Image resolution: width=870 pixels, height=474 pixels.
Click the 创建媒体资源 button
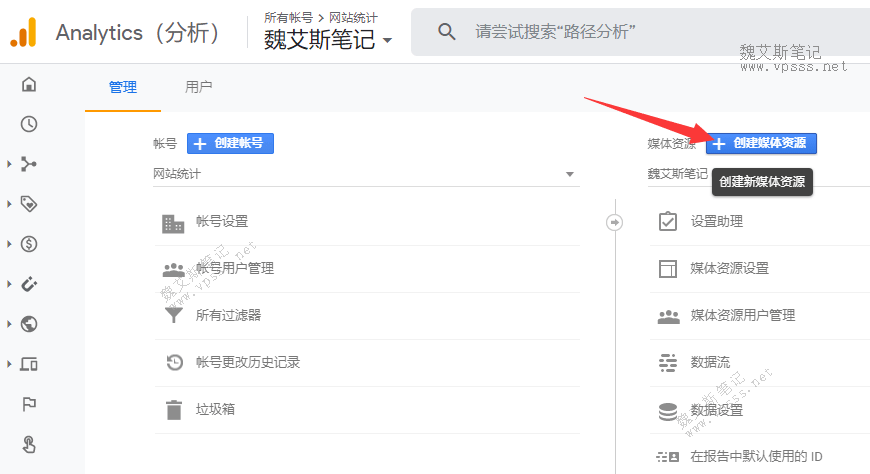coord(761,143)
